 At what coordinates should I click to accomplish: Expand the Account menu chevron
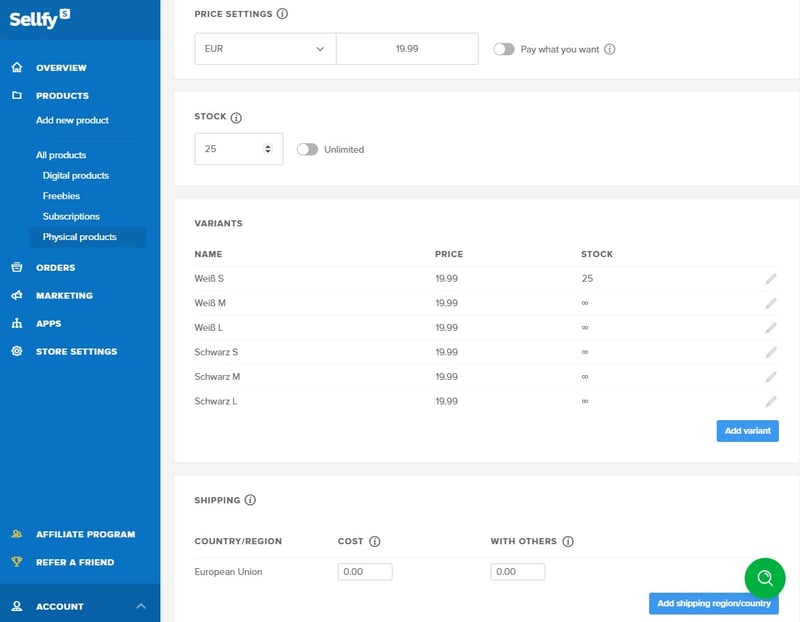pos(141,606)
